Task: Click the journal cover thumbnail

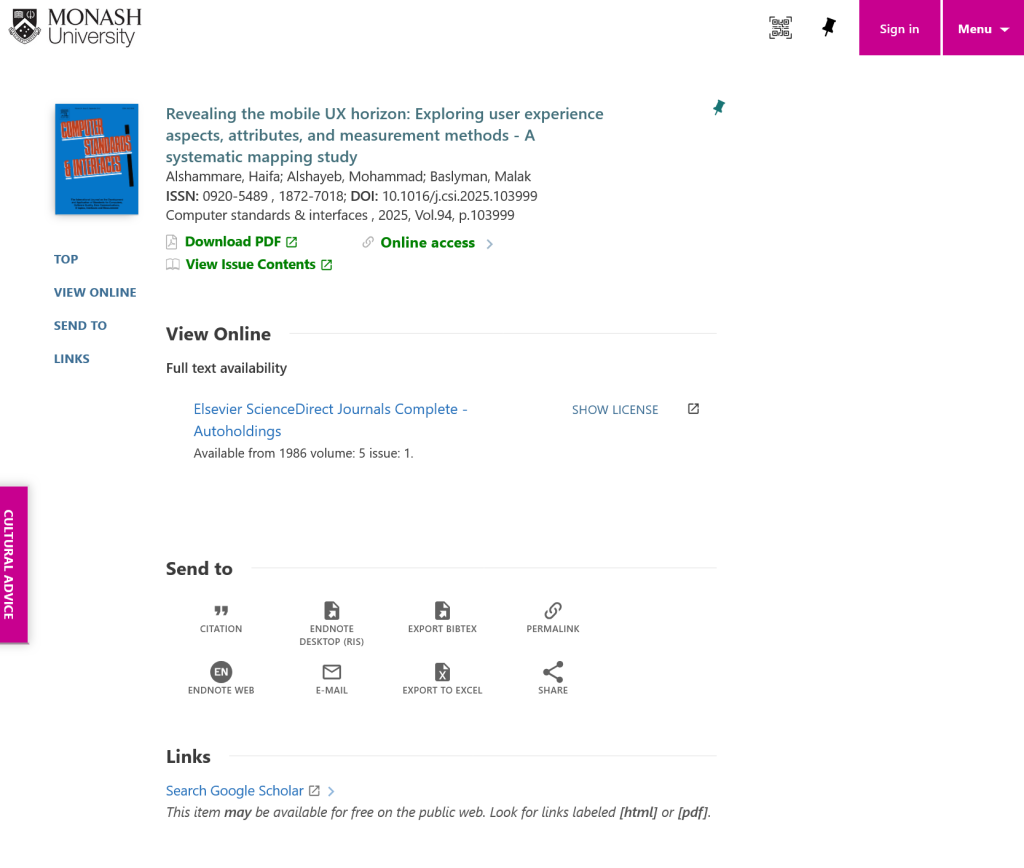Action: tap(96, 158)
